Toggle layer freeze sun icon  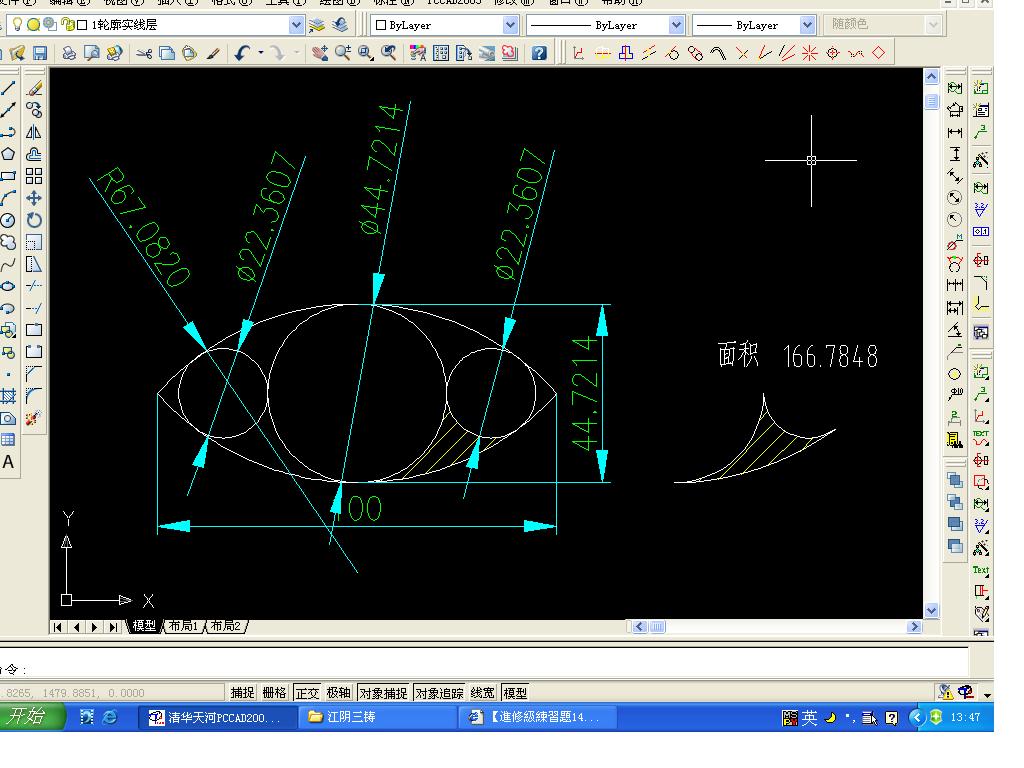(x=33, y=25)
